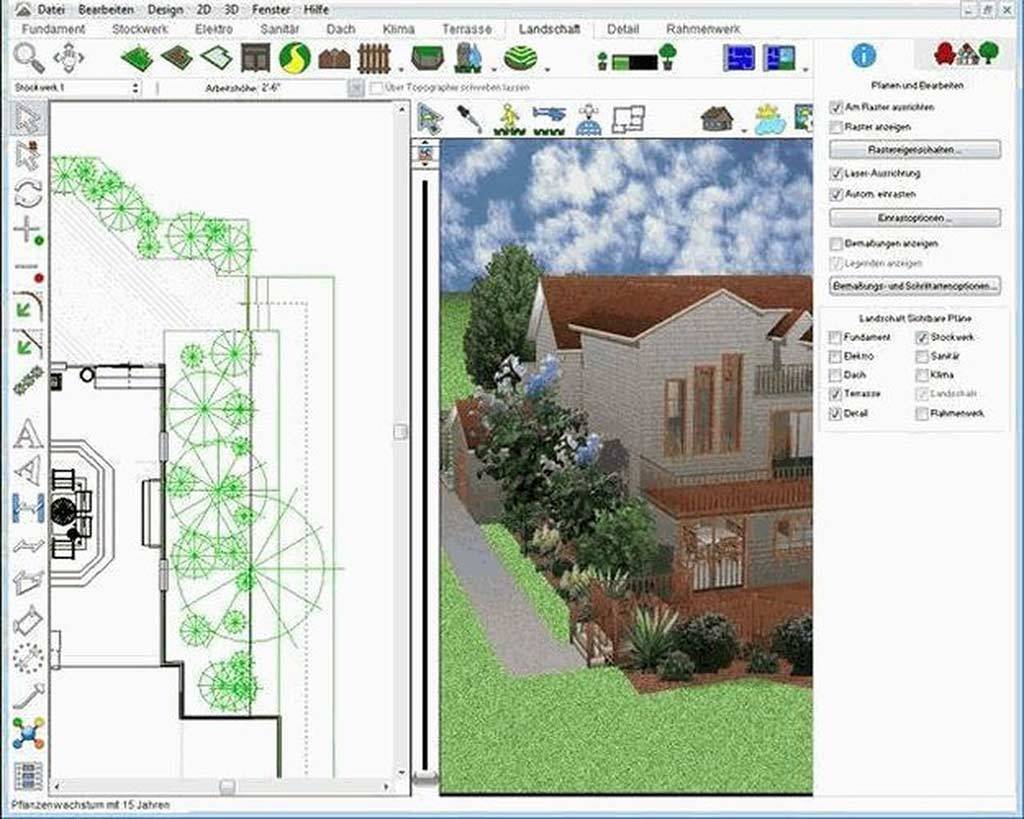Open the fence placement tool
This screenshot has height=819, width=1024.
pyautogui.click(x=372, y=58)
